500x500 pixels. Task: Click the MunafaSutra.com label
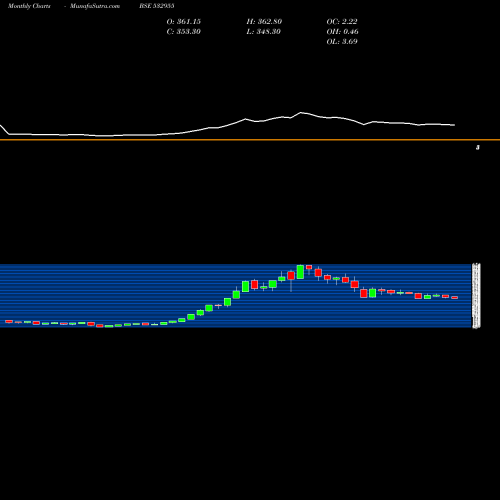click(x=95, y=6)
